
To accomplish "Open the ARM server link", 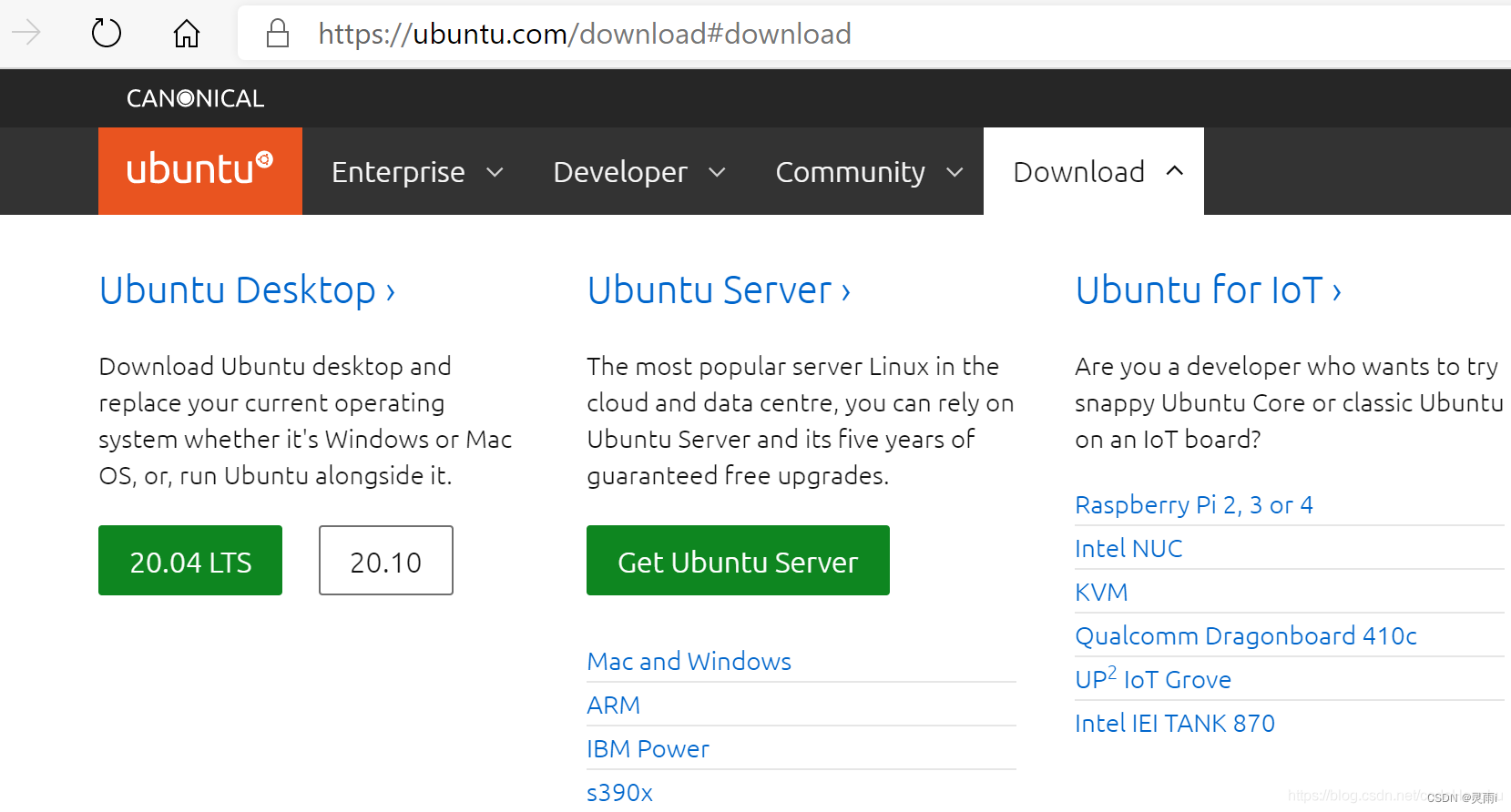I will (613, 705).
